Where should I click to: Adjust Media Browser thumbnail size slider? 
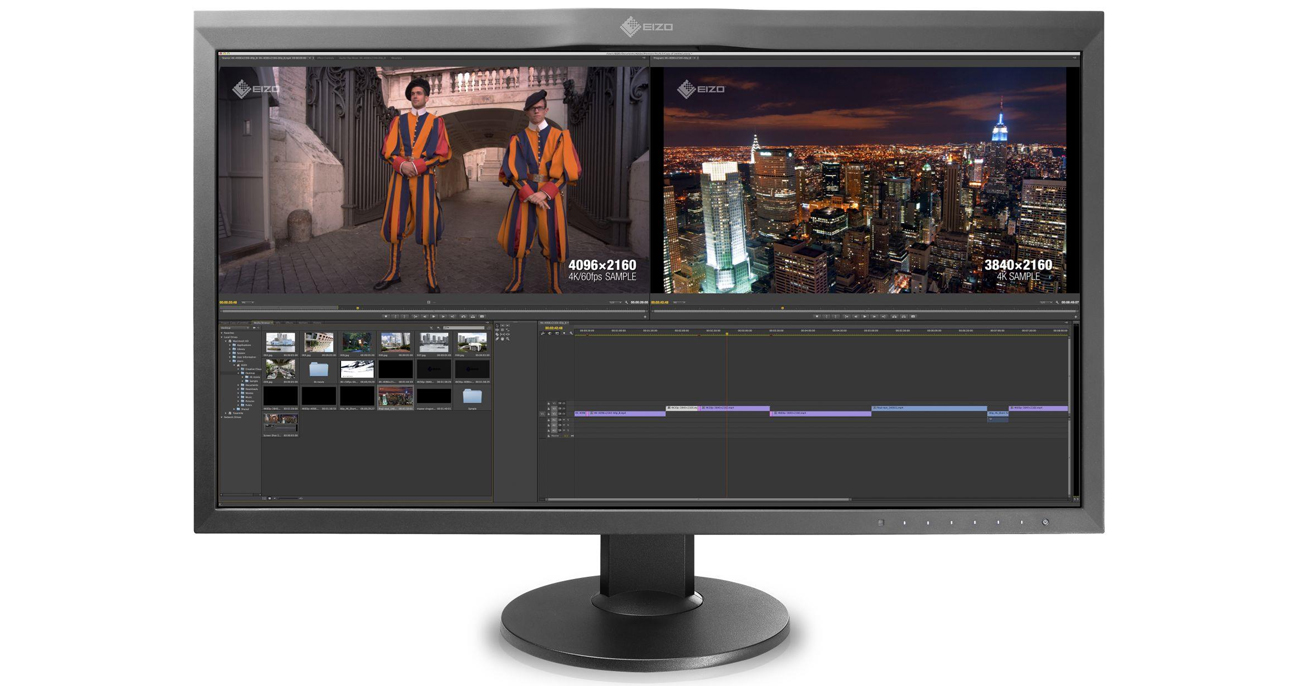[x=288, y=498]
